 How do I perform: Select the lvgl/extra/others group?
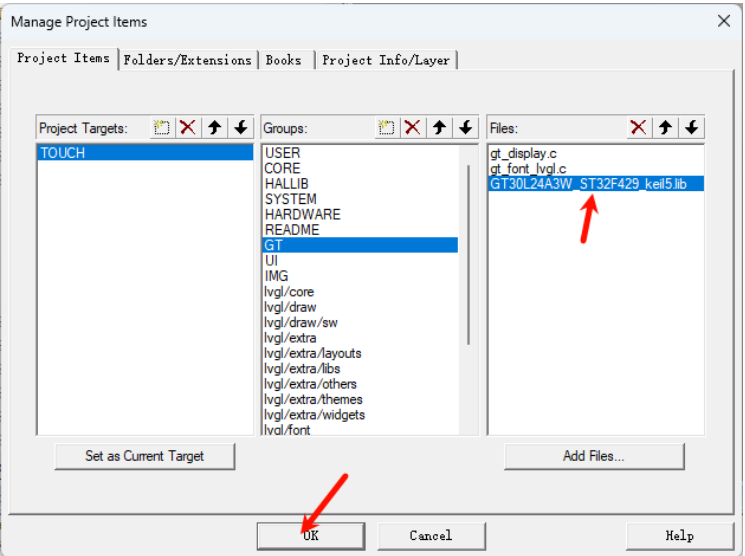pos(361,384)
